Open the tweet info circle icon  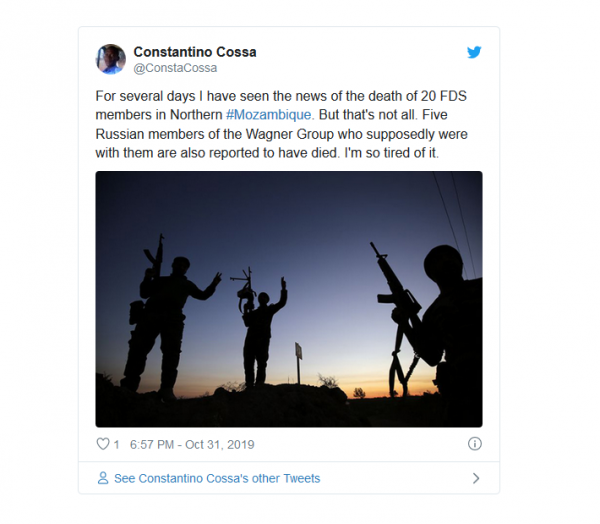[475, 444]
